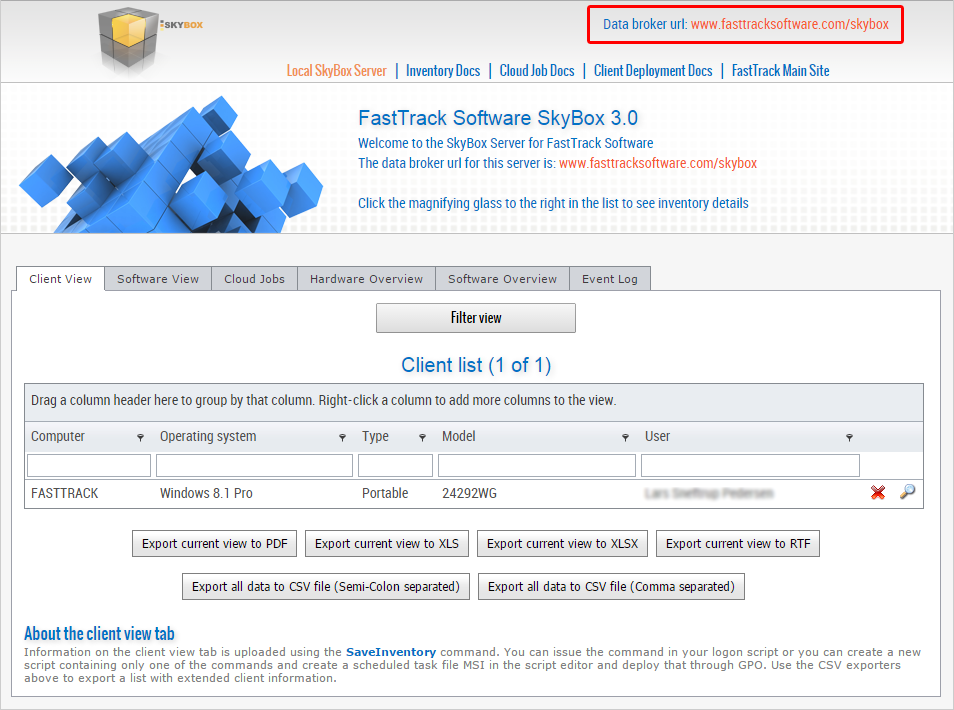Image resolution: width=954 pixels, height=710 pixels.
Task: Click the About the client view tab heading
Action: tap(99, 633)
